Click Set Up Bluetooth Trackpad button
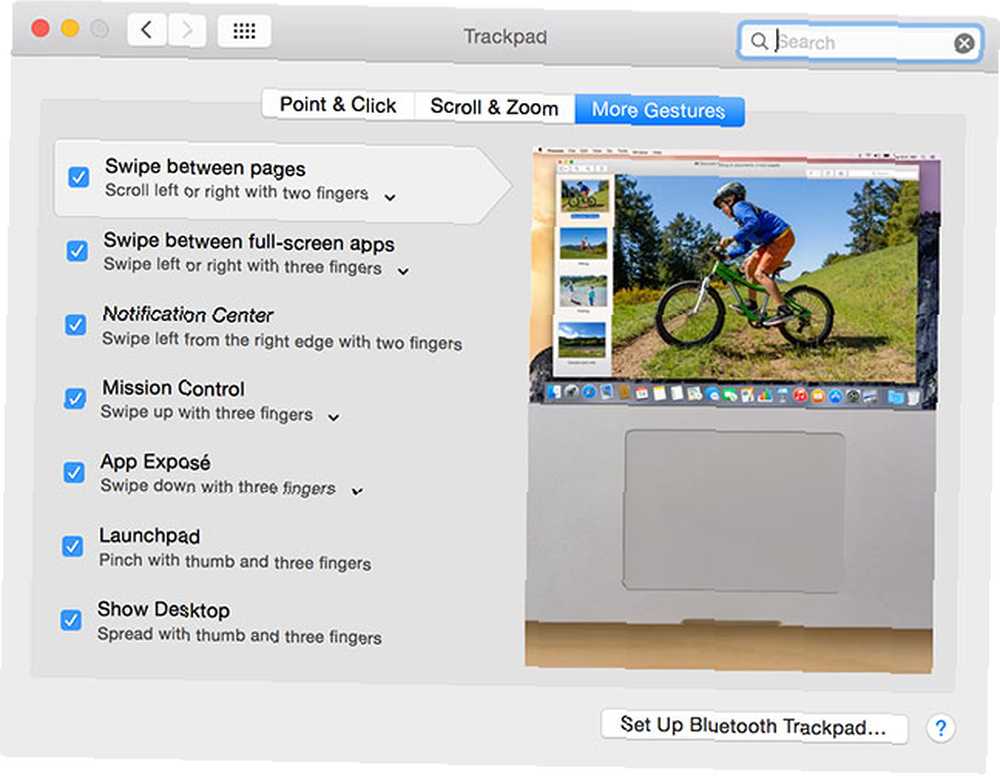This screenshot has height=776, width=1000. [x=754, y=726]
